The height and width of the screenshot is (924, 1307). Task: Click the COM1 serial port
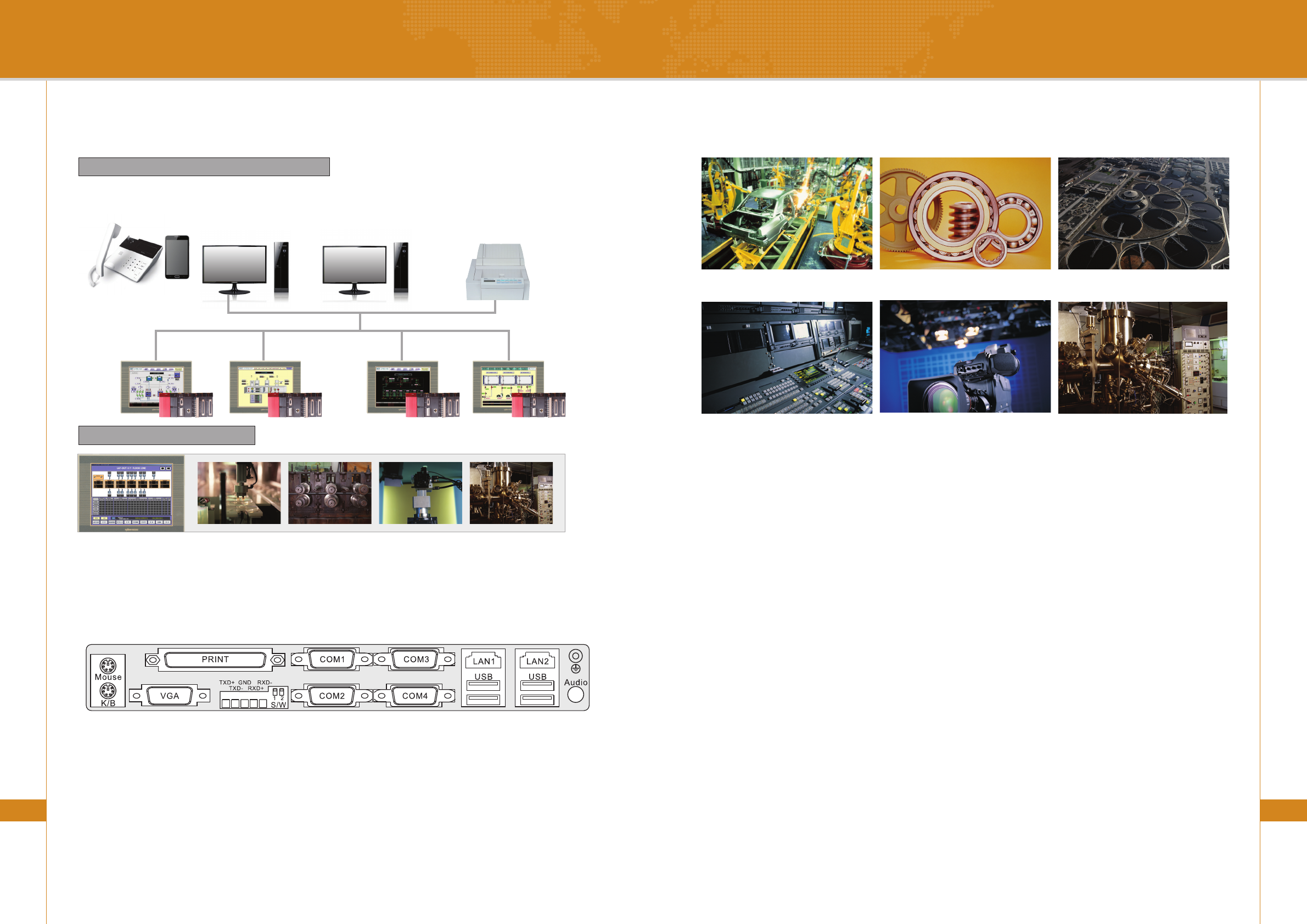[x=332, y=660]
